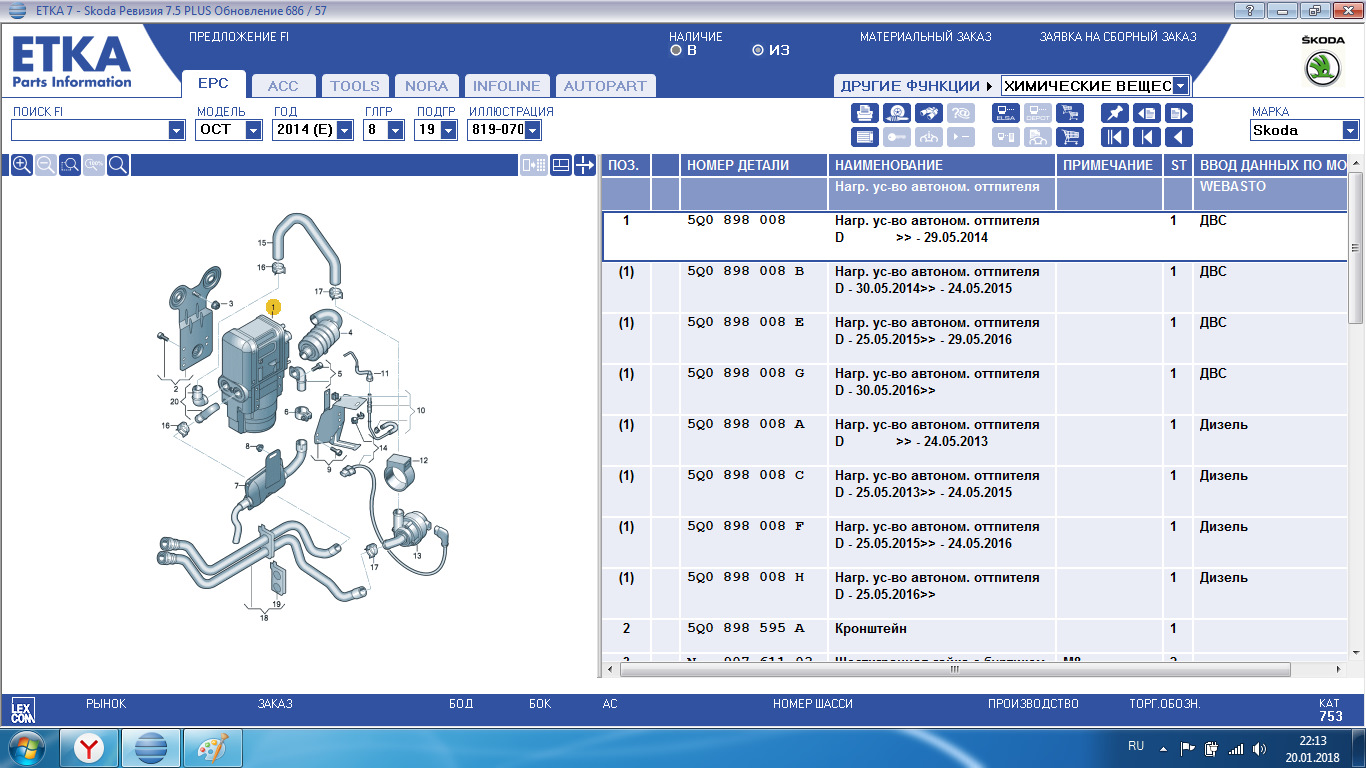Switch to the AUTOPART tab

point(604,86)
